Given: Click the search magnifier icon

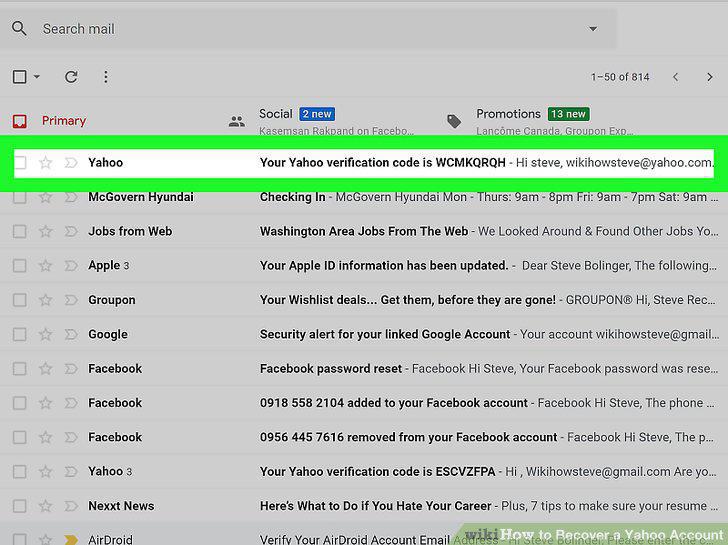Looking at the screenshot, I should pos(19,29).
